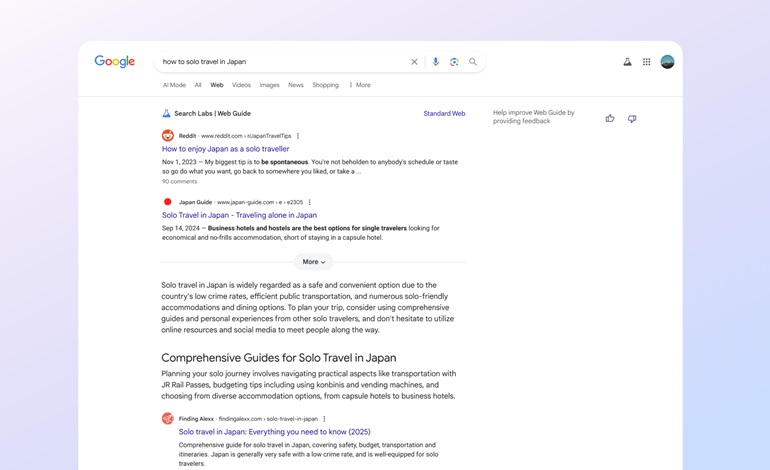Image resolution: width=770 pixels, height=470 pixels.
Task: Click the Google logo
Action: 114,61
